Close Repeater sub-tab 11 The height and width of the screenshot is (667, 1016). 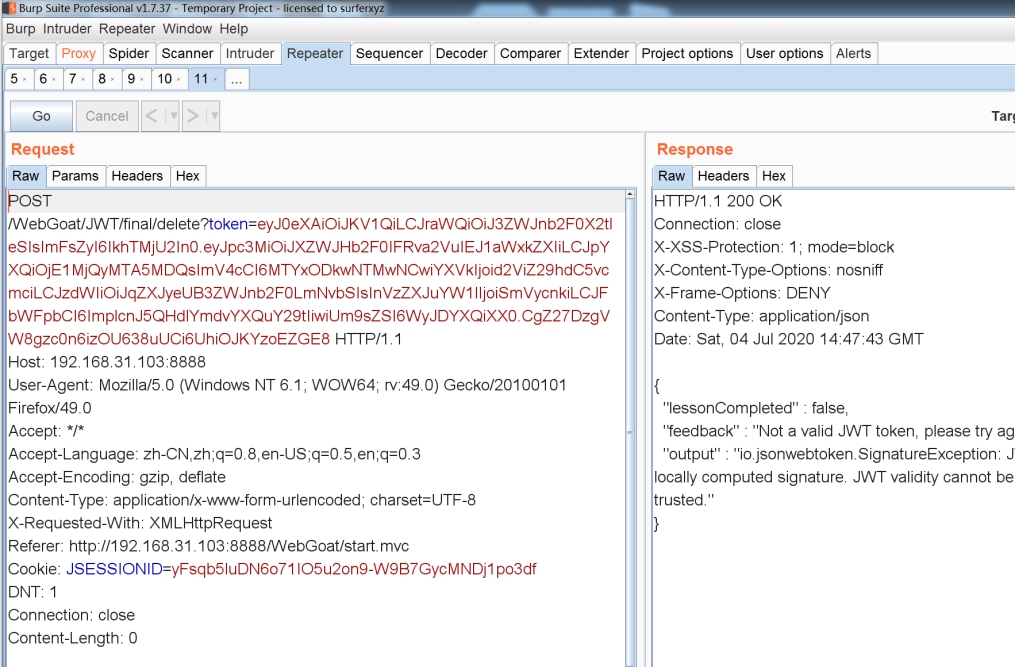[215, 80]
